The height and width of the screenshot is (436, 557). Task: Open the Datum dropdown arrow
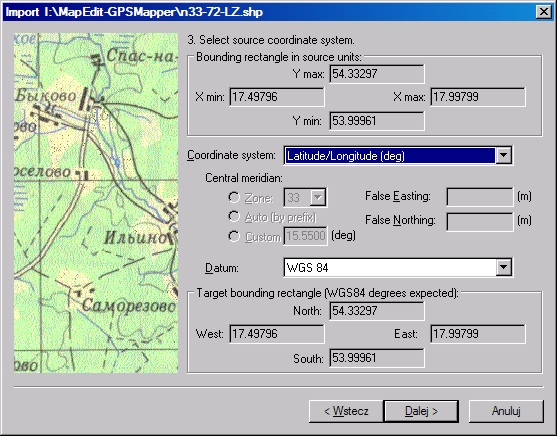coord(503,267)
